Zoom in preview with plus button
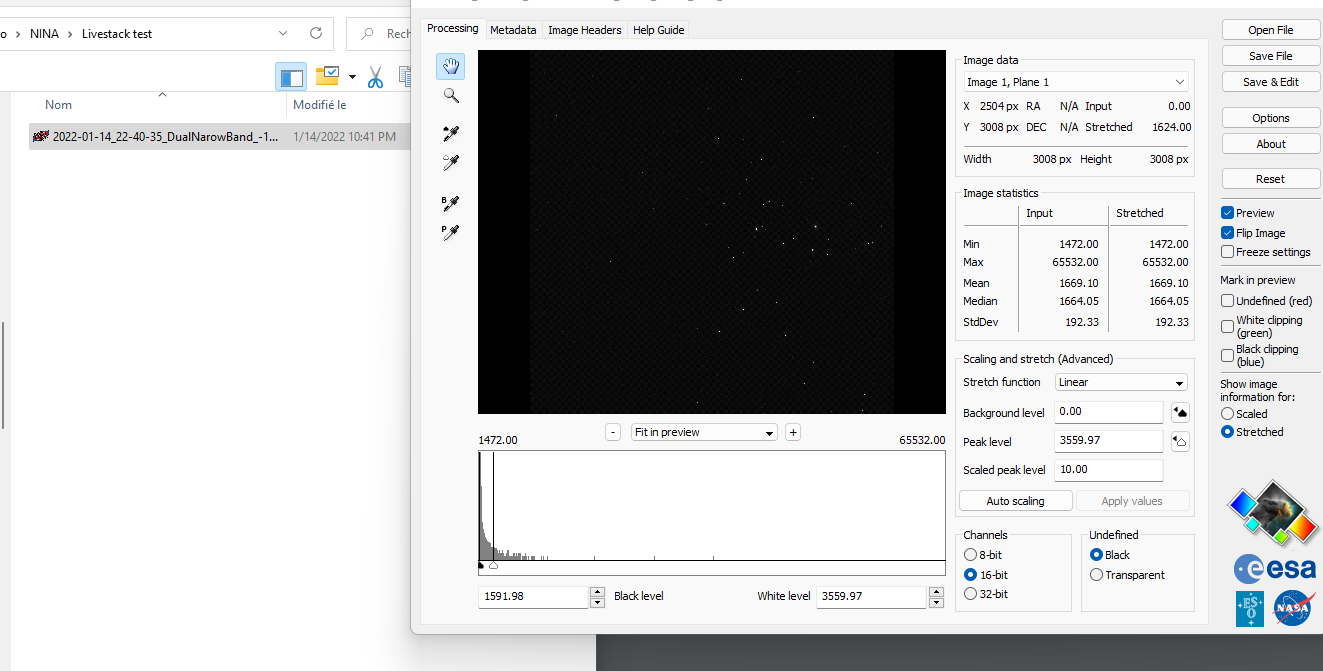 (x=793, y=432)
